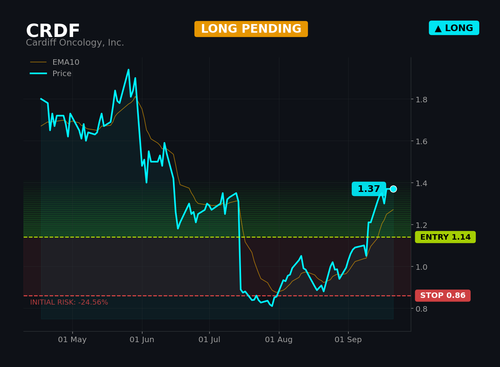Screen dimensions: 500x367
Task: Click the 1.2 price axis value
Action: point(421,225)
